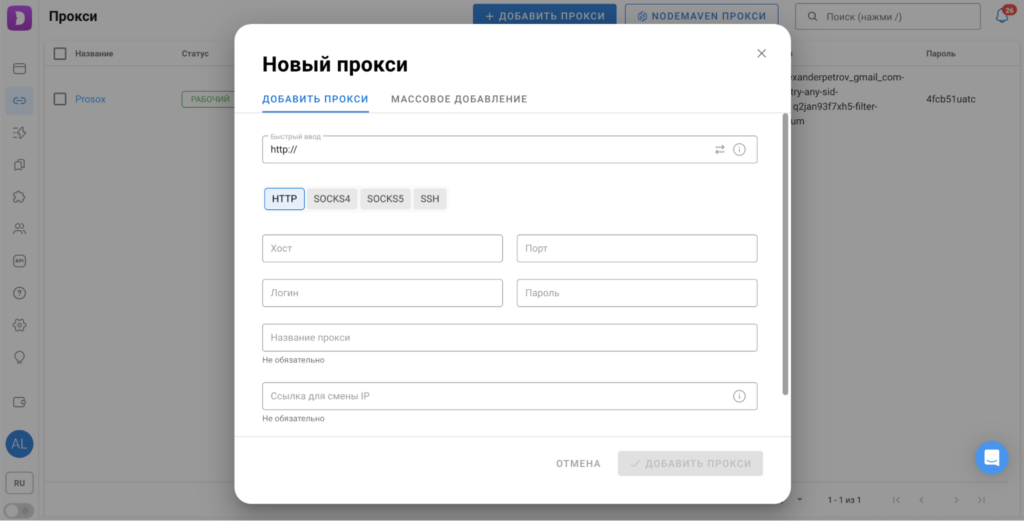Image resolution: width=1024 pixels, height=521 pixels.
Task: Switch to the Массовое добавление tab
Action: tap(459, 99)
